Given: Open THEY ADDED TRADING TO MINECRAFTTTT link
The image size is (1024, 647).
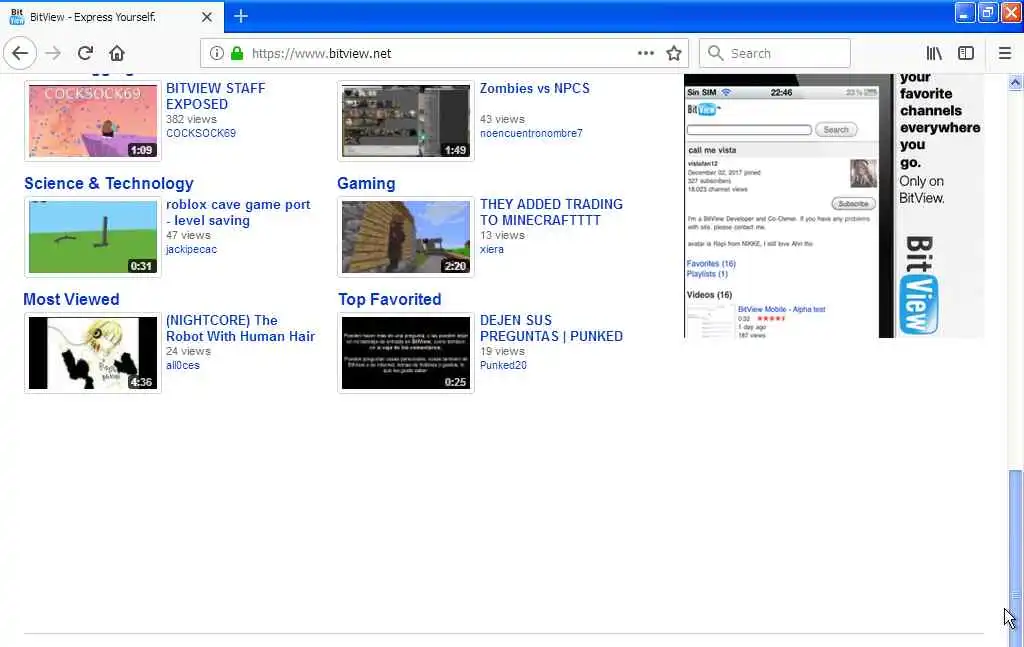Looking at the screenshot, I should tap(551, 212).
